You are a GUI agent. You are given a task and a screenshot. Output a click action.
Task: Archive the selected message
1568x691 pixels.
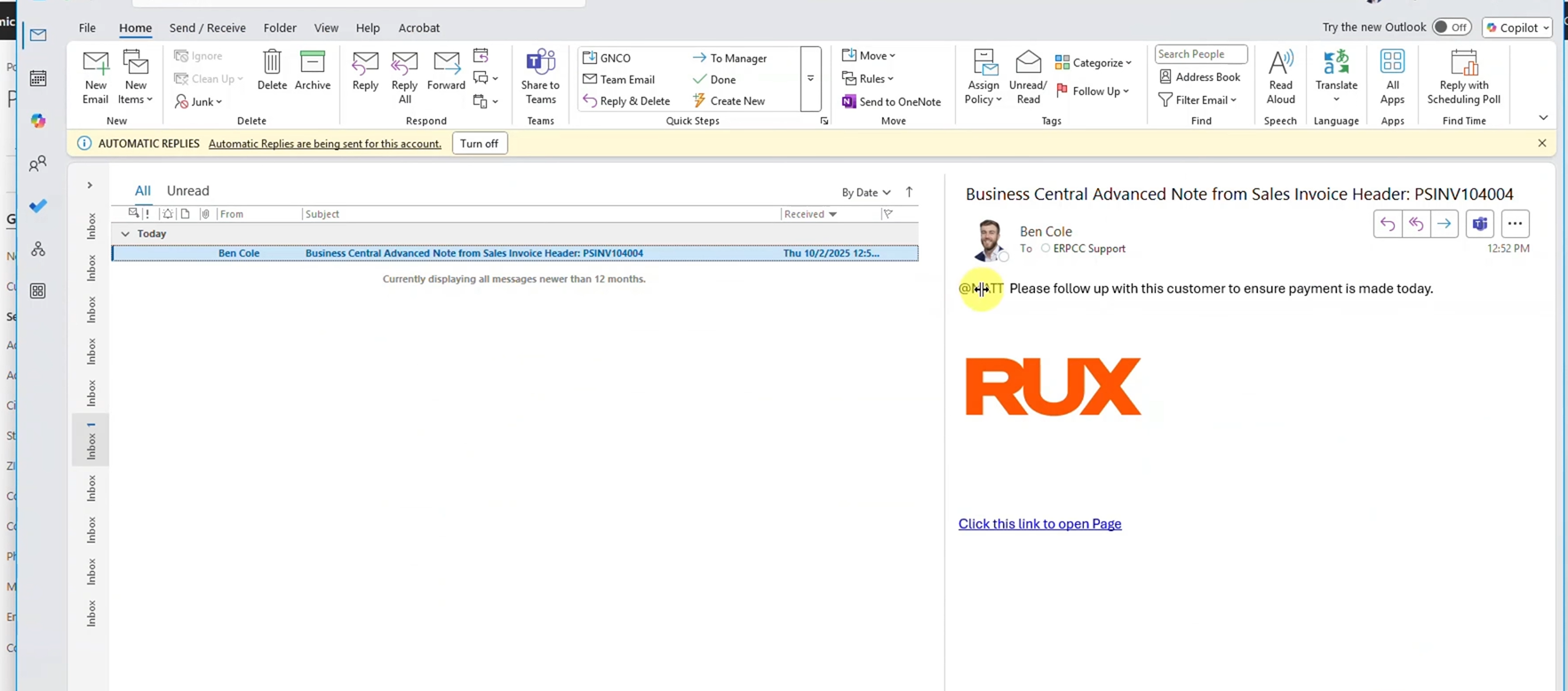[313, 70]
